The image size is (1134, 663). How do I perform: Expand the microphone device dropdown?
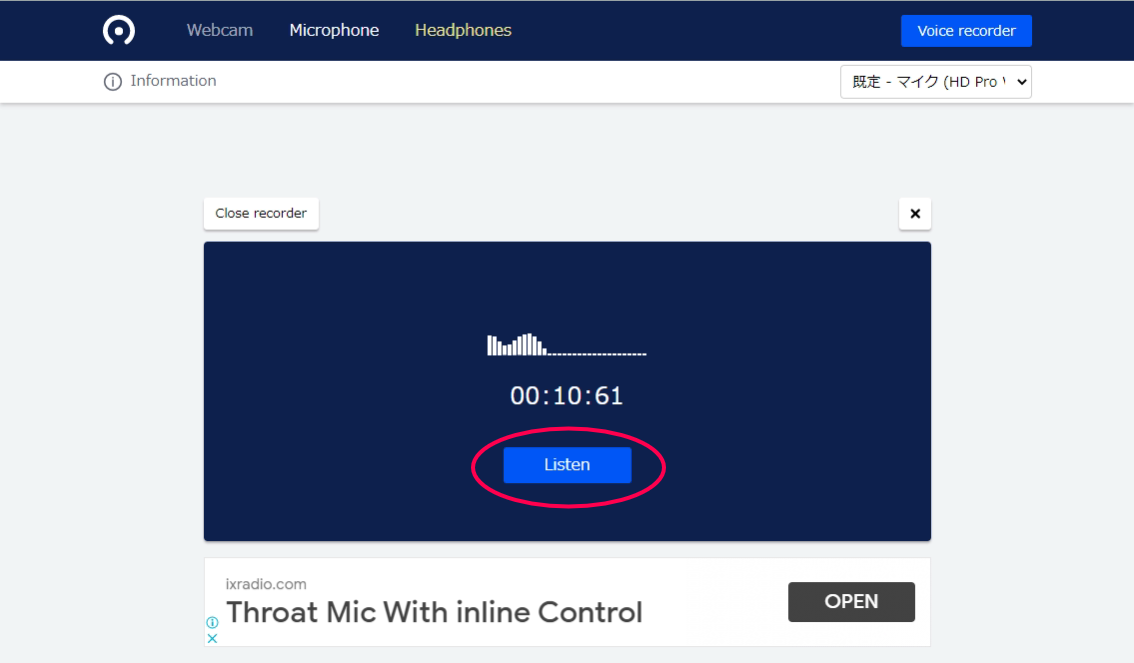[936, 82]
